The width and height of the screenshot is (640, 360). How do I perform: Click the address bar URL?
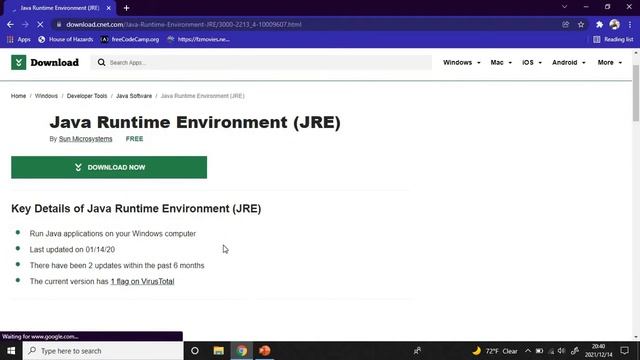[x=184, y=24]
